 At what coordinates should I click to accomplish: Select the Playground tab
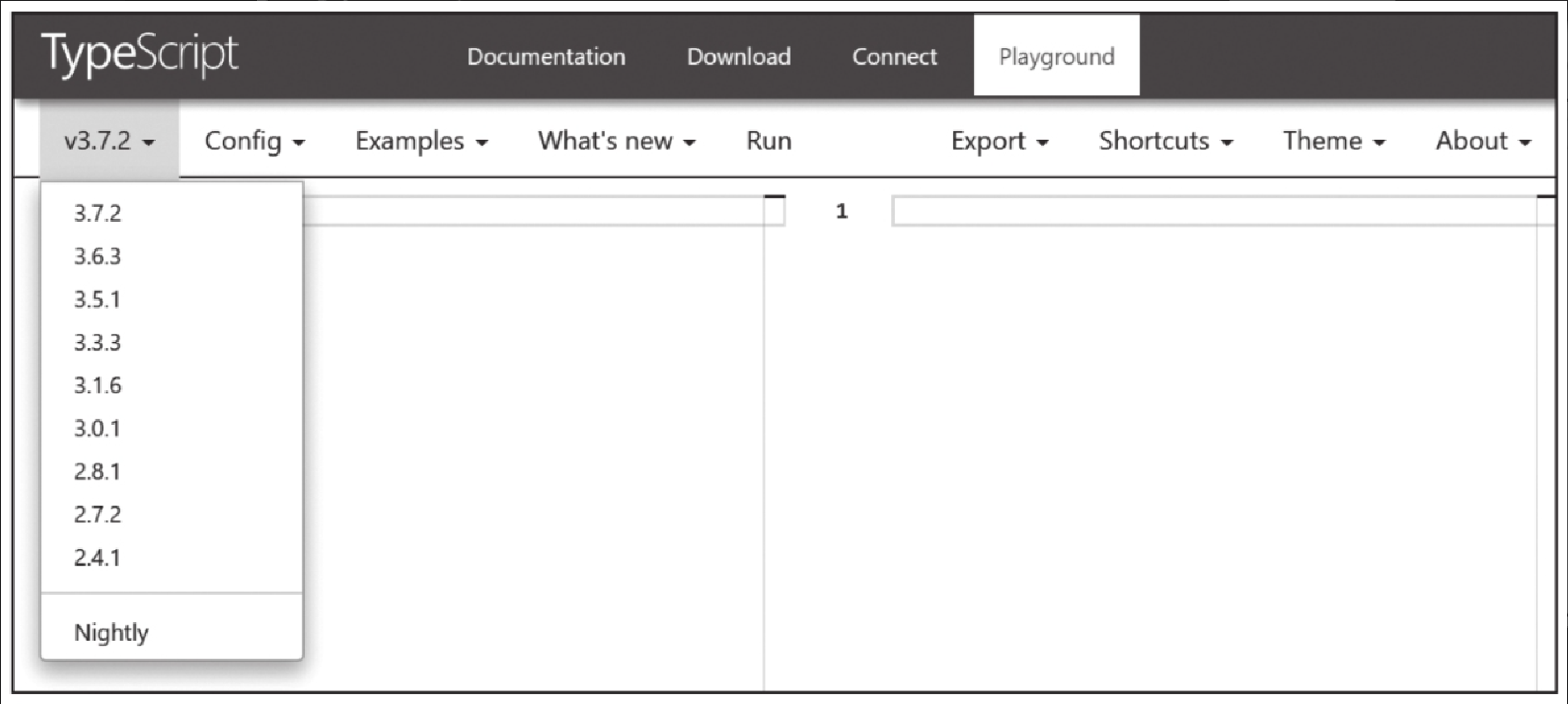1057,55
